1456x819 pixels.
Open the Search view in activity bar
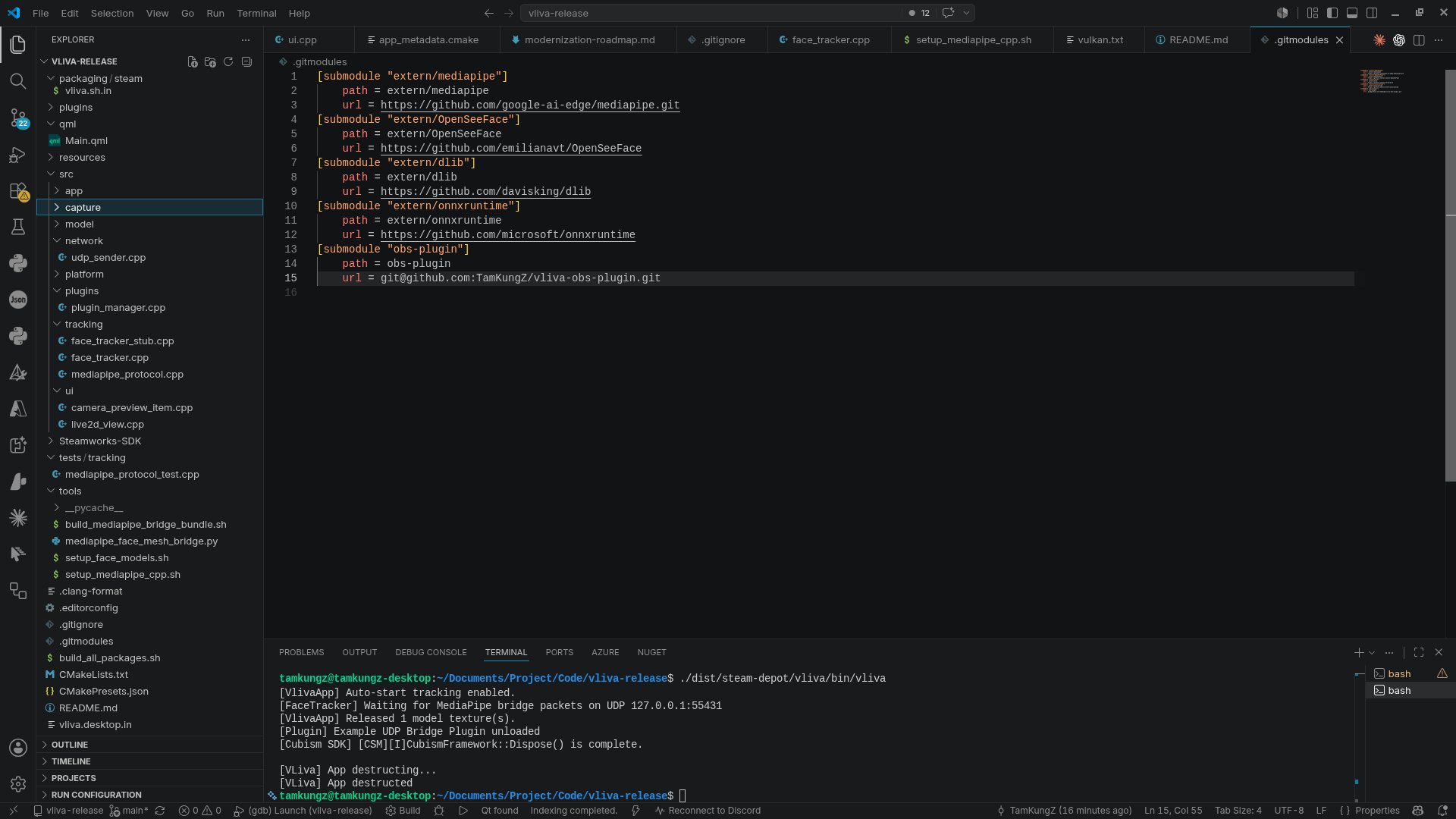click(x=18, y=81)
